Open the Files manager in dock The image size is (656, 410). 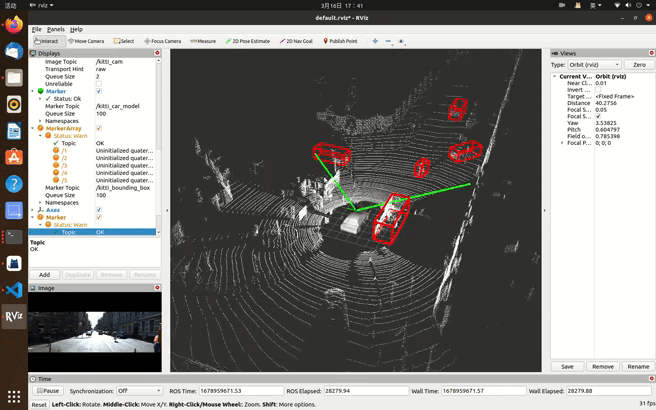pos(14,78)
